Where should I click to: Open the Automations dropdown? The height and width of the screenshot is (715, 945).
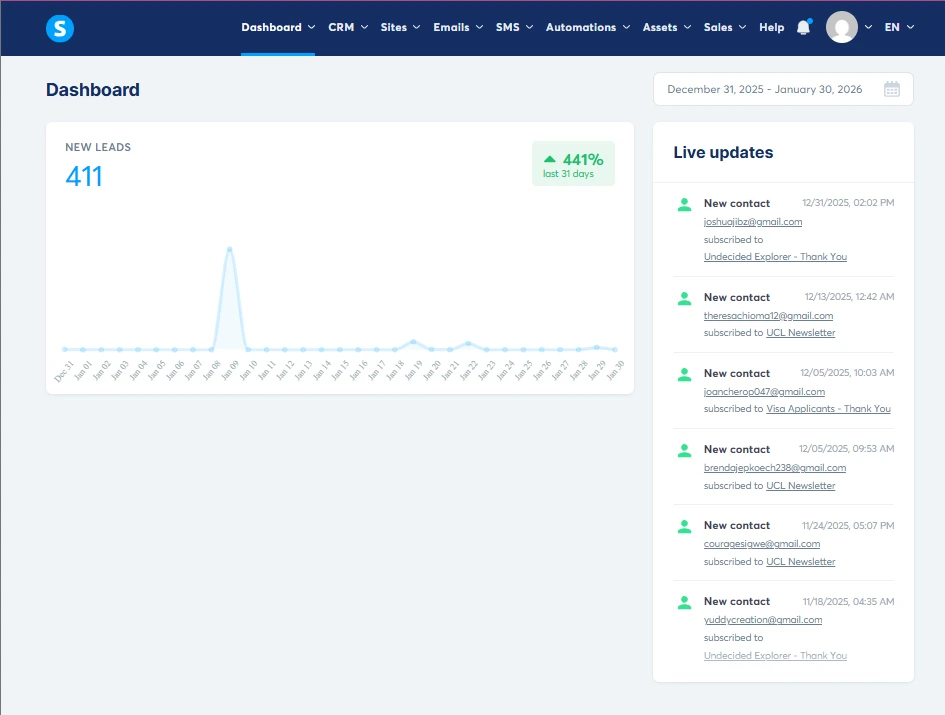click(x=581, y=27)
